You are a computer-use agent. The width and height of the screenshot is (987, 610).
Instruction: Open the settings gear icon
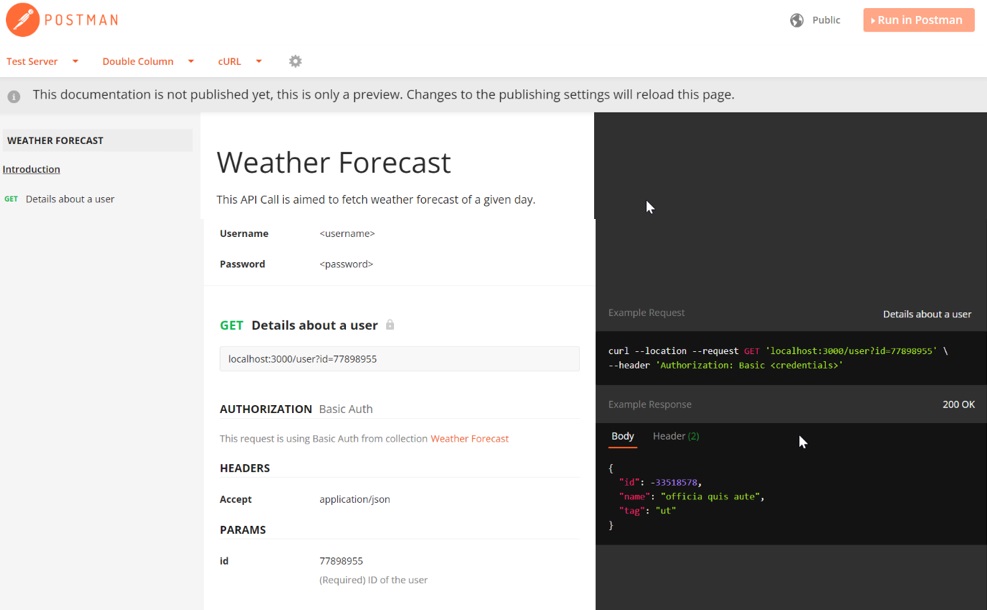click(x=295, y=61)
